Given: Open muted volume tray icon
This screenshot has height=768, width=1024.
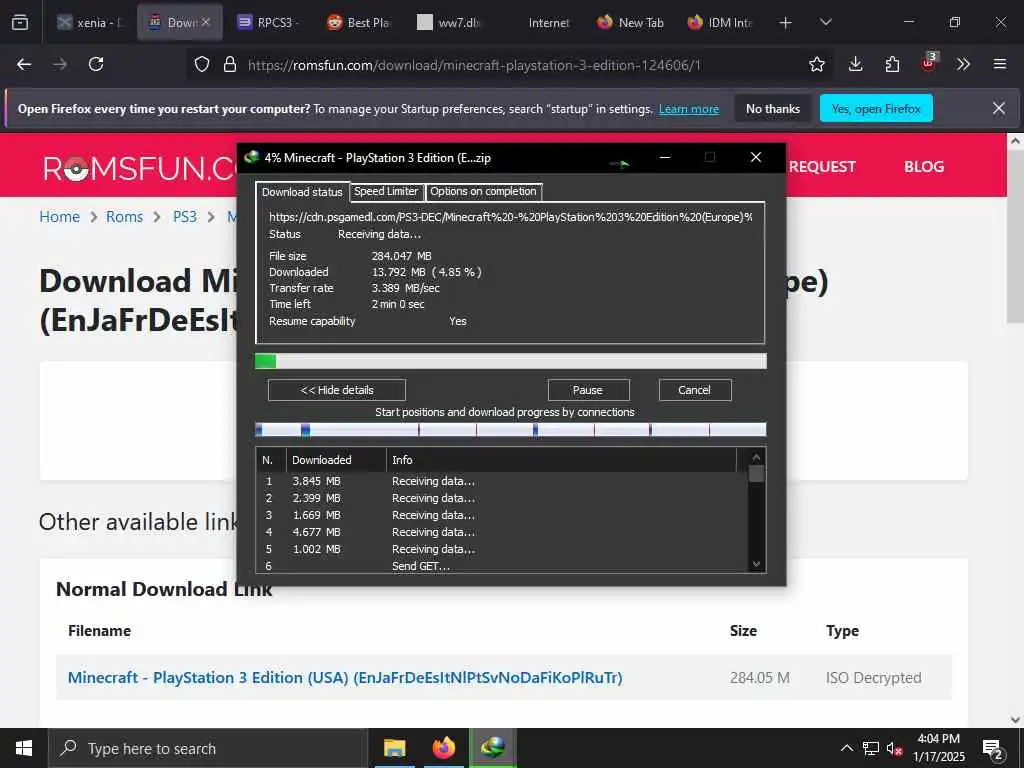Looking at the screenshot, I should tap(895, 749).
